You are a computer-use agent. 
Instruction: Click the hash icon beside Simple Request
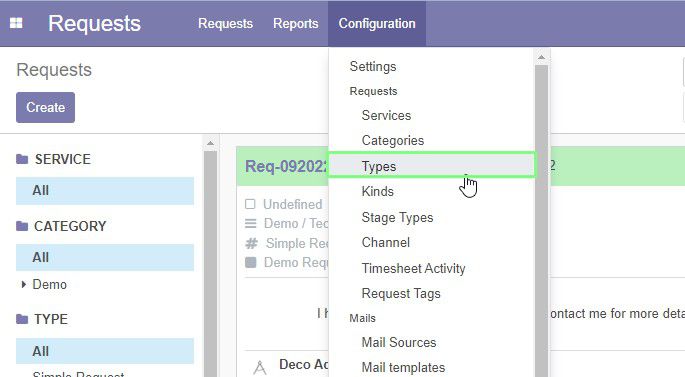click(x=251, y=243)
